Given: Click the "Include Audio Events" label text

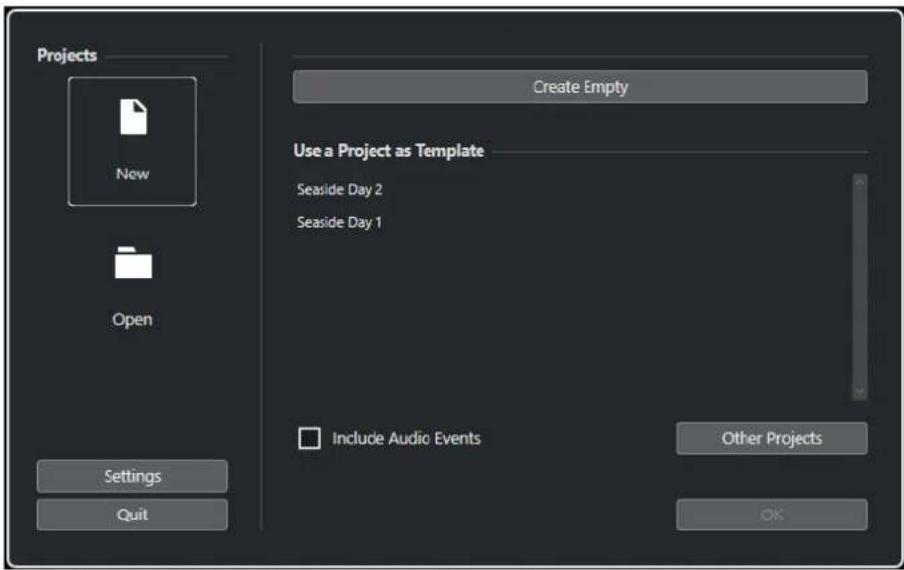Looking at the screenshot, I should 406,439.
